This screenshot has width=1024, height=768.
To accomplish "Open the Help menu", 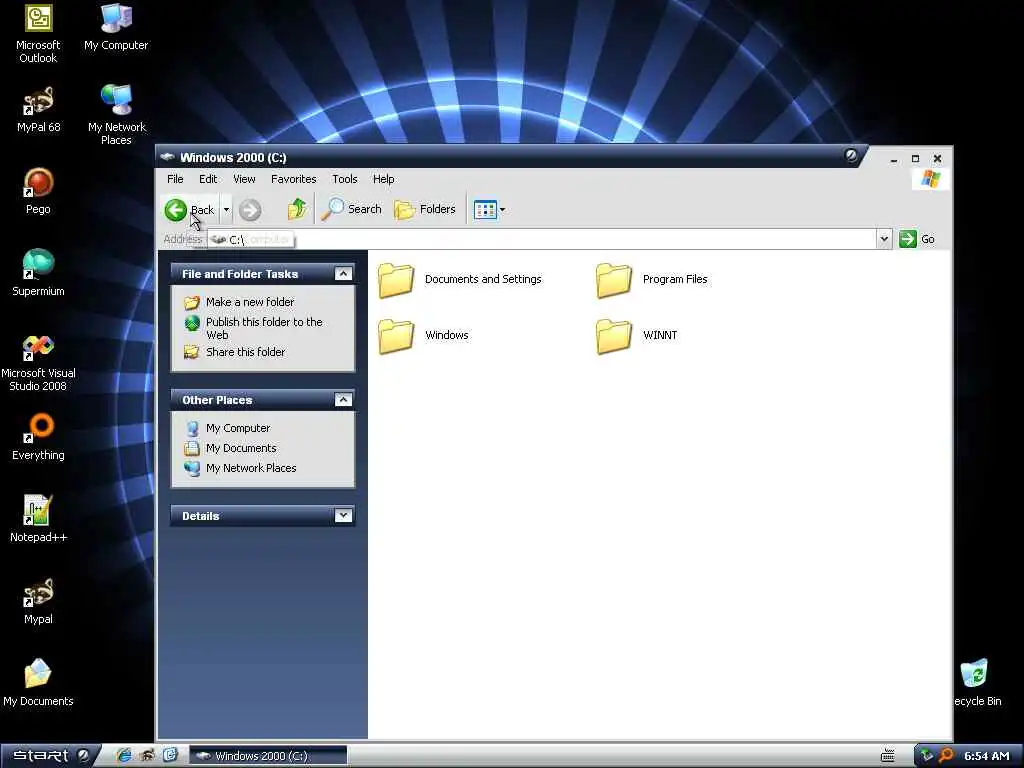I will click(x=383, y=179).
